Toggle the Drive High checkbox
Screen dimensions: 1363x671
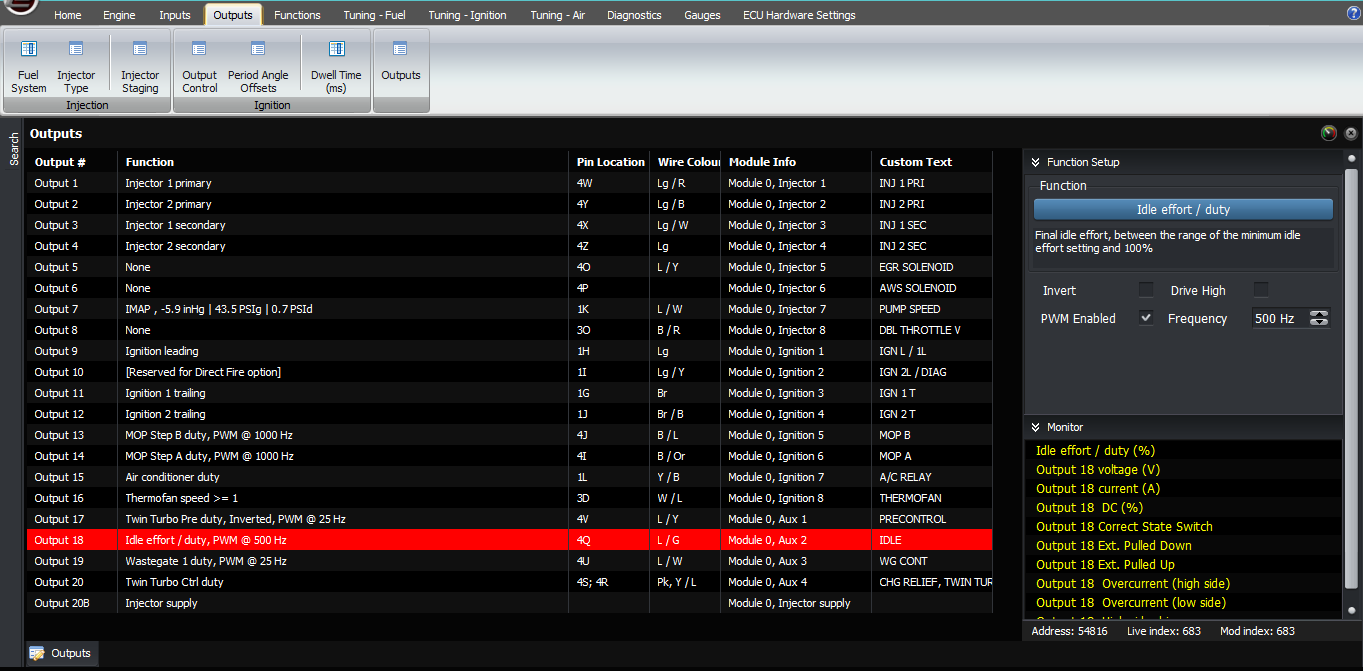[x=1261, y=290]
